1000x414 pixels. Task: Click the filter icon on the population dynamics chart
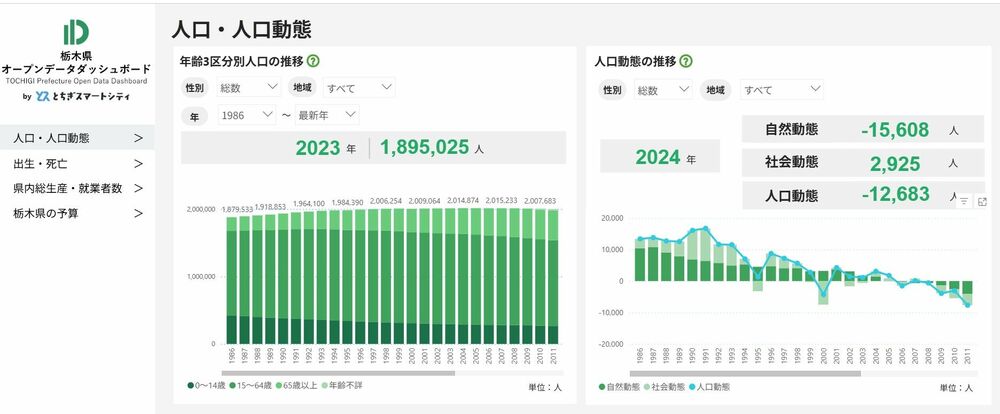tap(964, 201)
